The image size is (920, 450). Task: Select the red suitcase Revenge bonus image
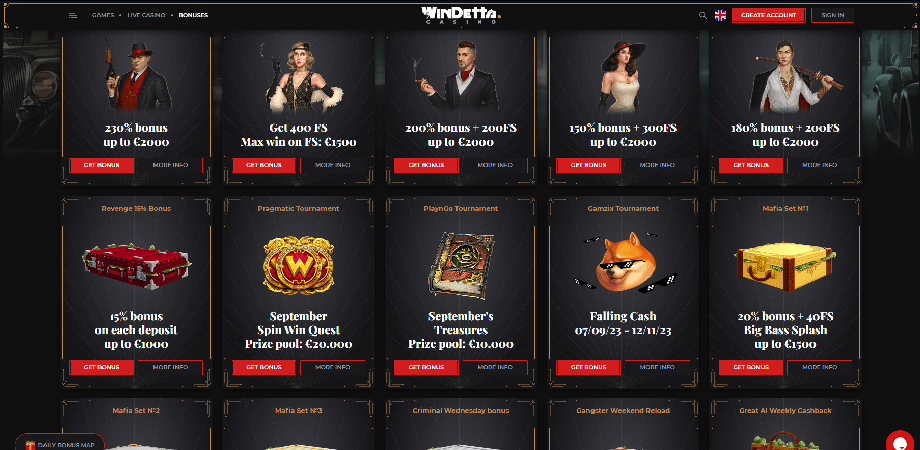(x=136, y=260)
